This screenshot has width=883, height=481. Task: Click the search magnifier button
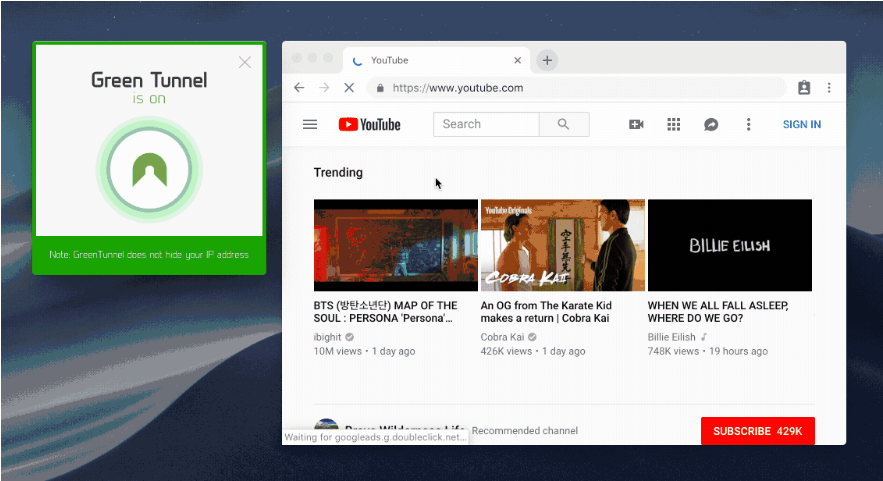coord(564,124)
